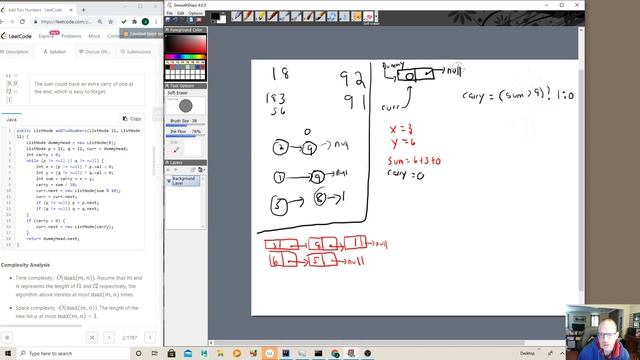The height and width of the screenshot is (360, 640).
Task: Bookmark page with the star icon
Action: (x=110, y=22)
